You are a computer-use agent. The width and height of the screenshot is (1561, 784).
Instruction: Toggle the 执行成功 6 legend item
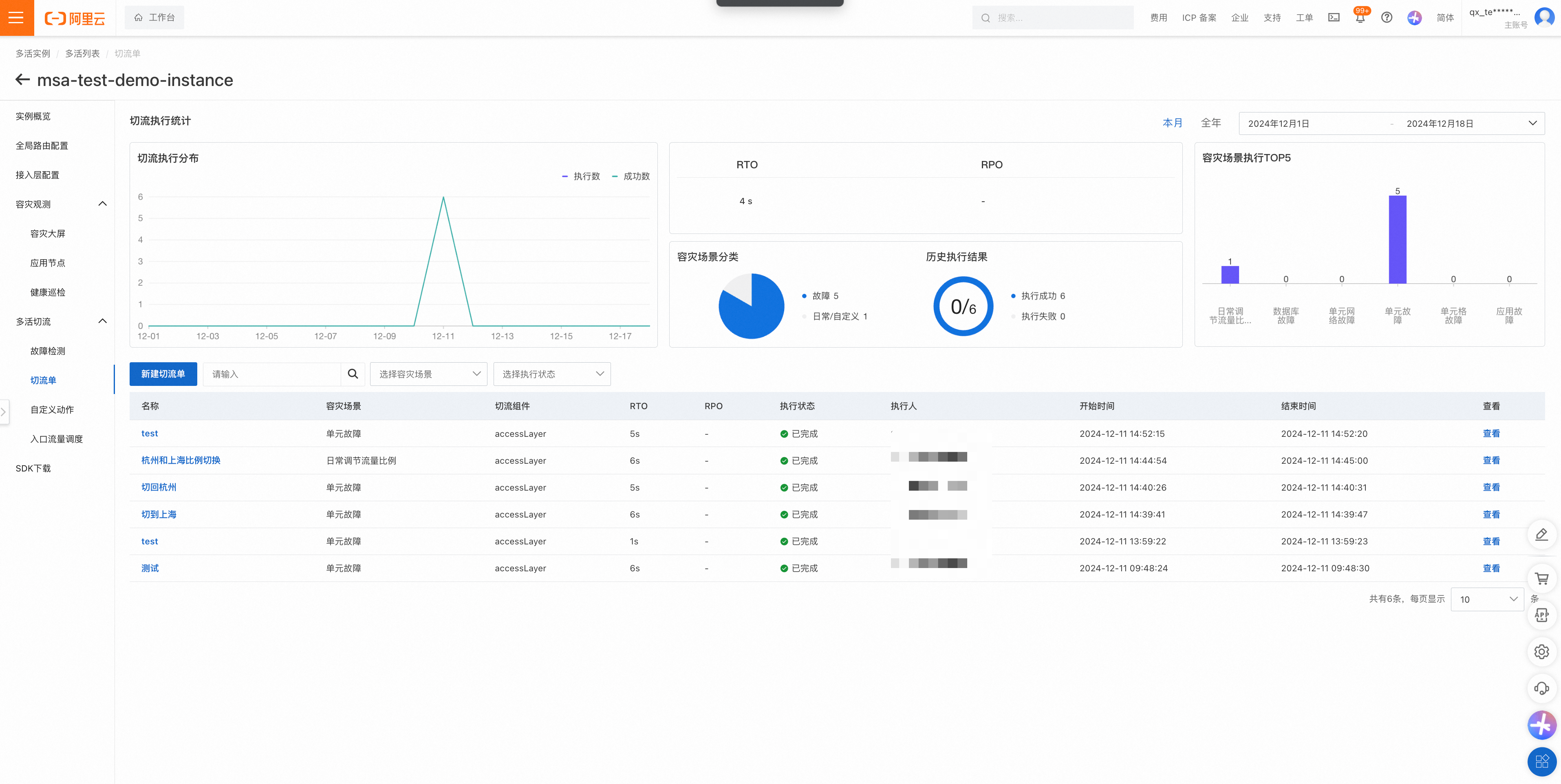coord(1038,296)
